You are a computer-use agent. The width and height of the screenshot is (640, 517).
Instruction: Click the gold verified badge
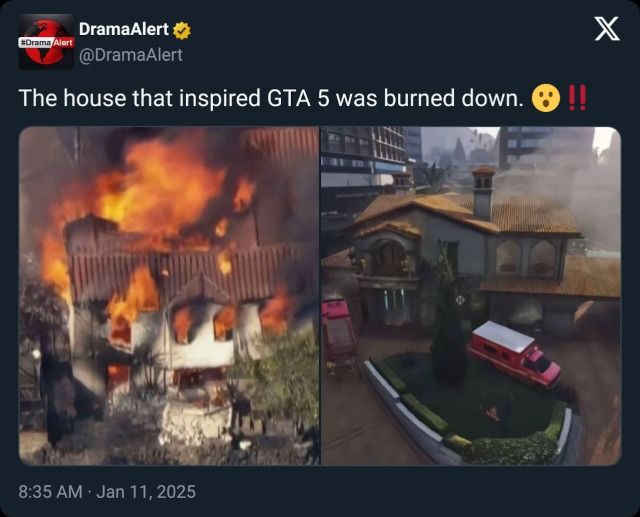click(x=182, y=30)
